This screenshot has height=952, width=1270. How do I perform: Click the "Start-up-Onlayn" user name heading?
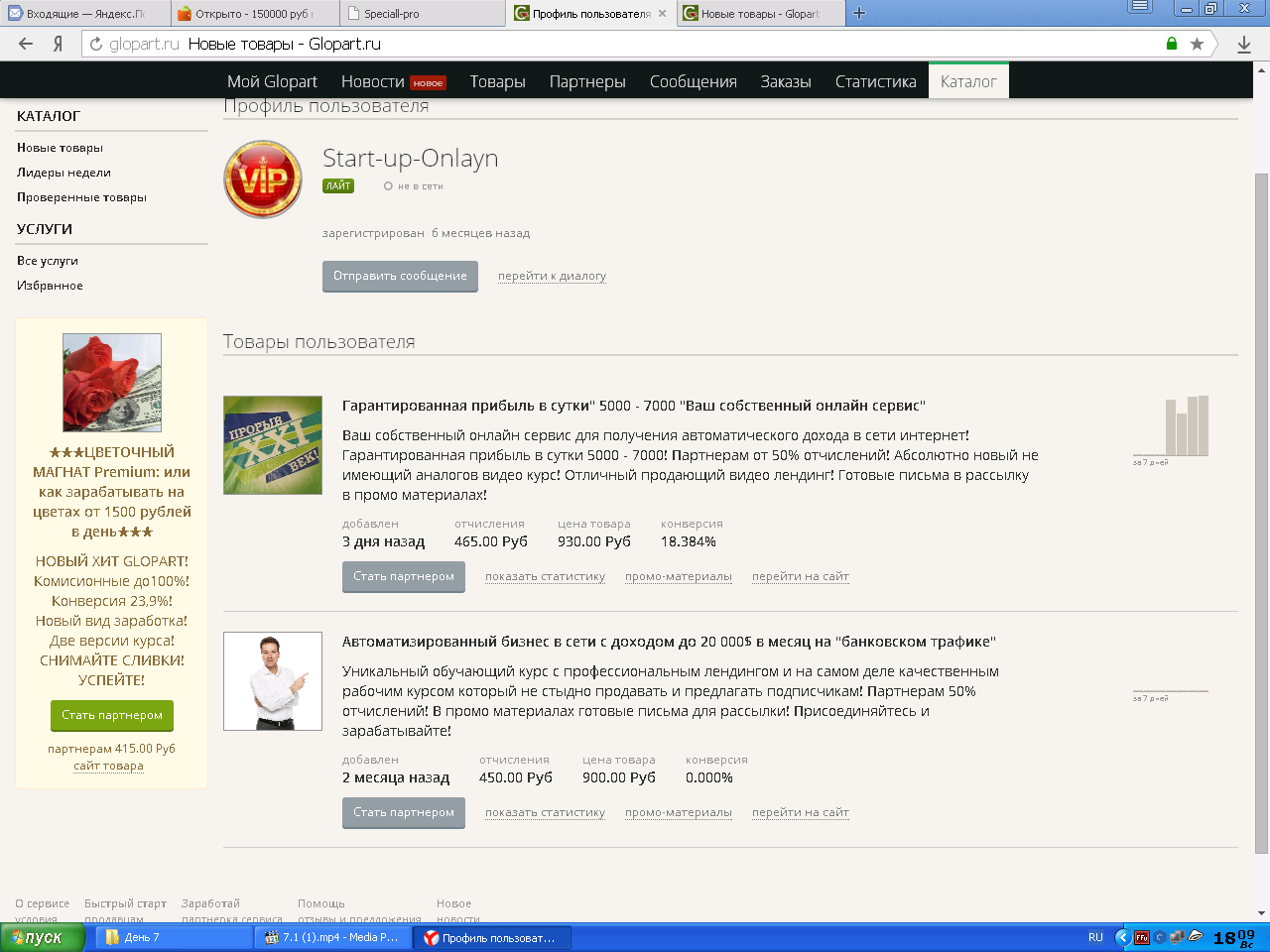pyautogui.click(x=410, y=159)
